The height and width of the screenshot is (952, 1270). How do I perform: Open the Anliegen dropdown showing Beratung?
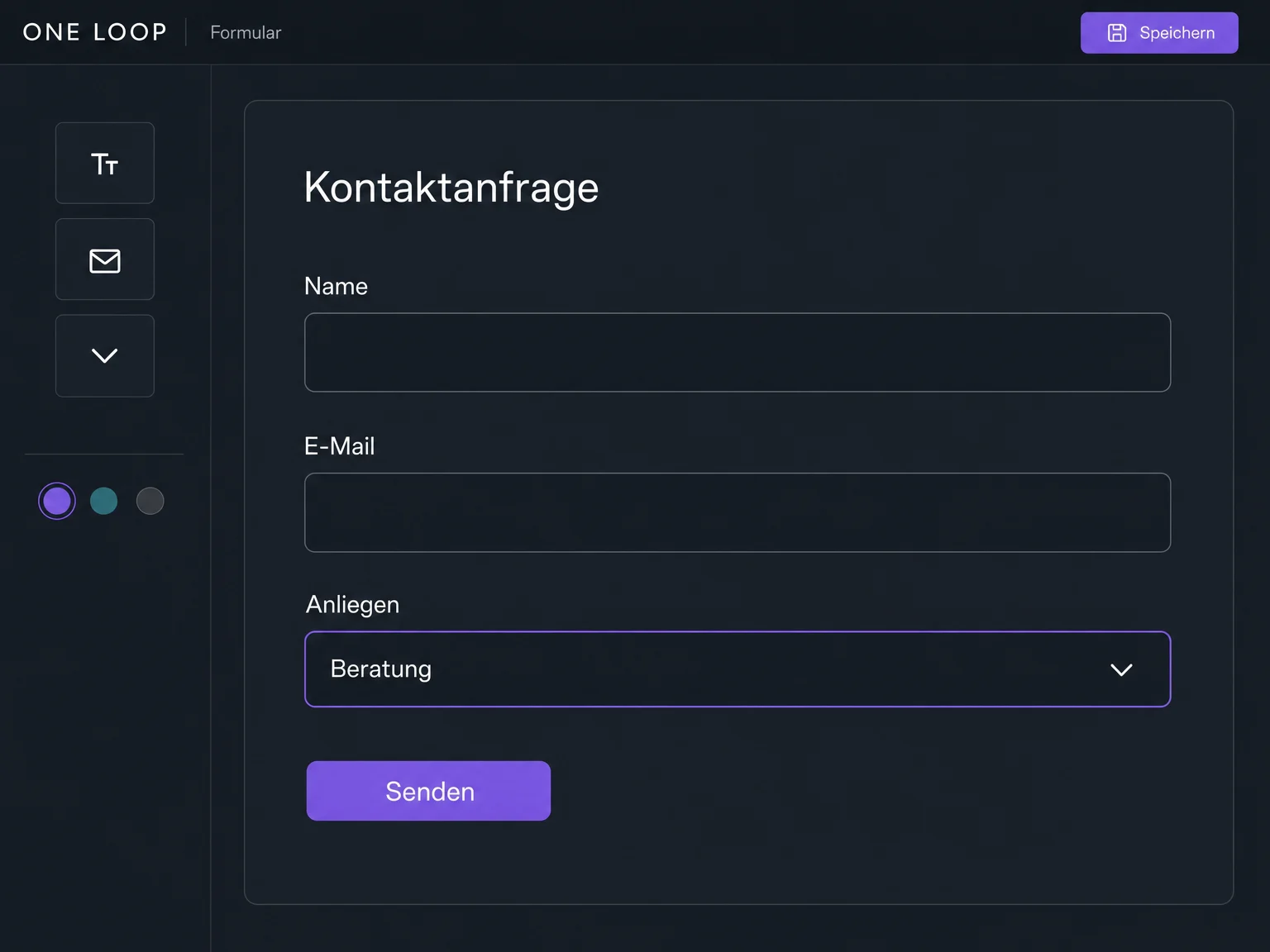click(x=738, y=669)
